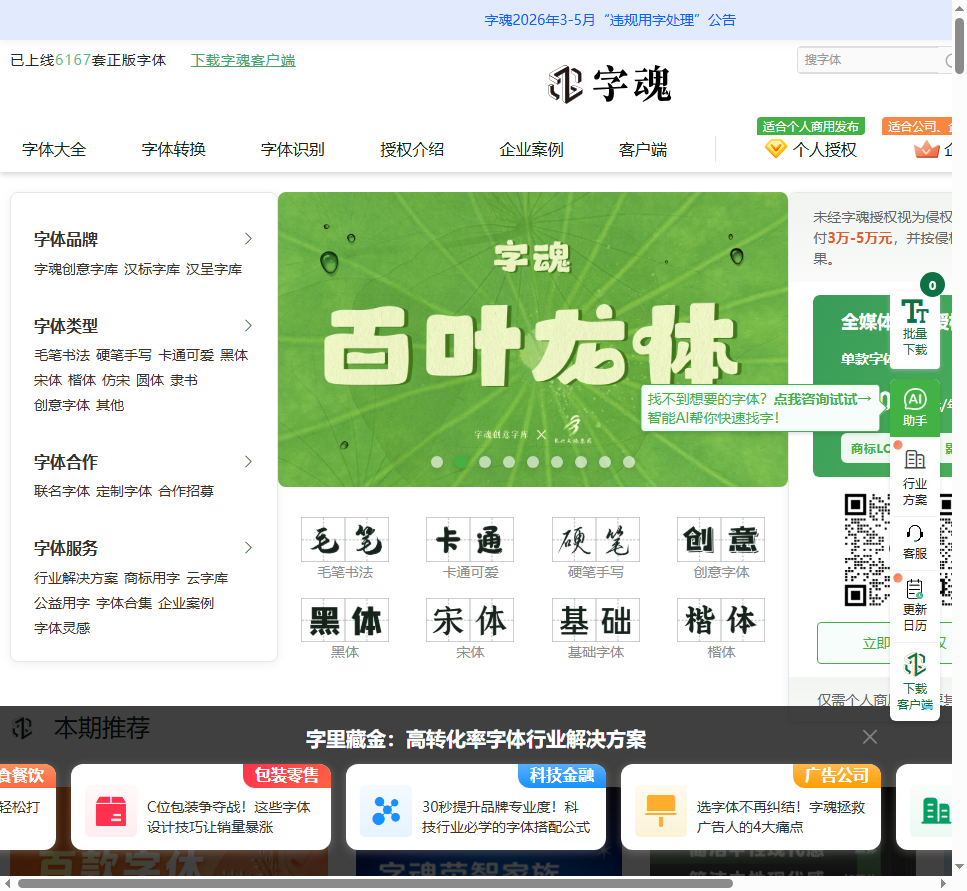Select the fourth banner carousel dot
Screen dimensions: 967x891
[x=509, y=462]
